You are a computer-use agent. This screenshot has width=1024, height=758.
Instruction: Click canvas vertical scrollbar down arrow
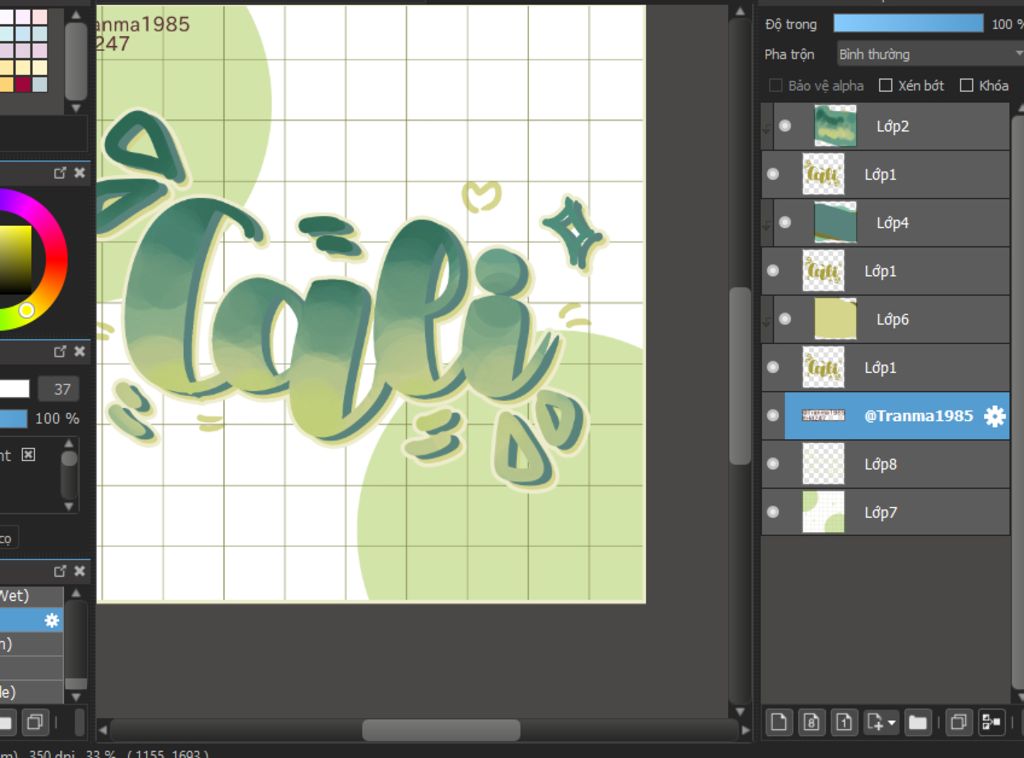click(740, 711)
